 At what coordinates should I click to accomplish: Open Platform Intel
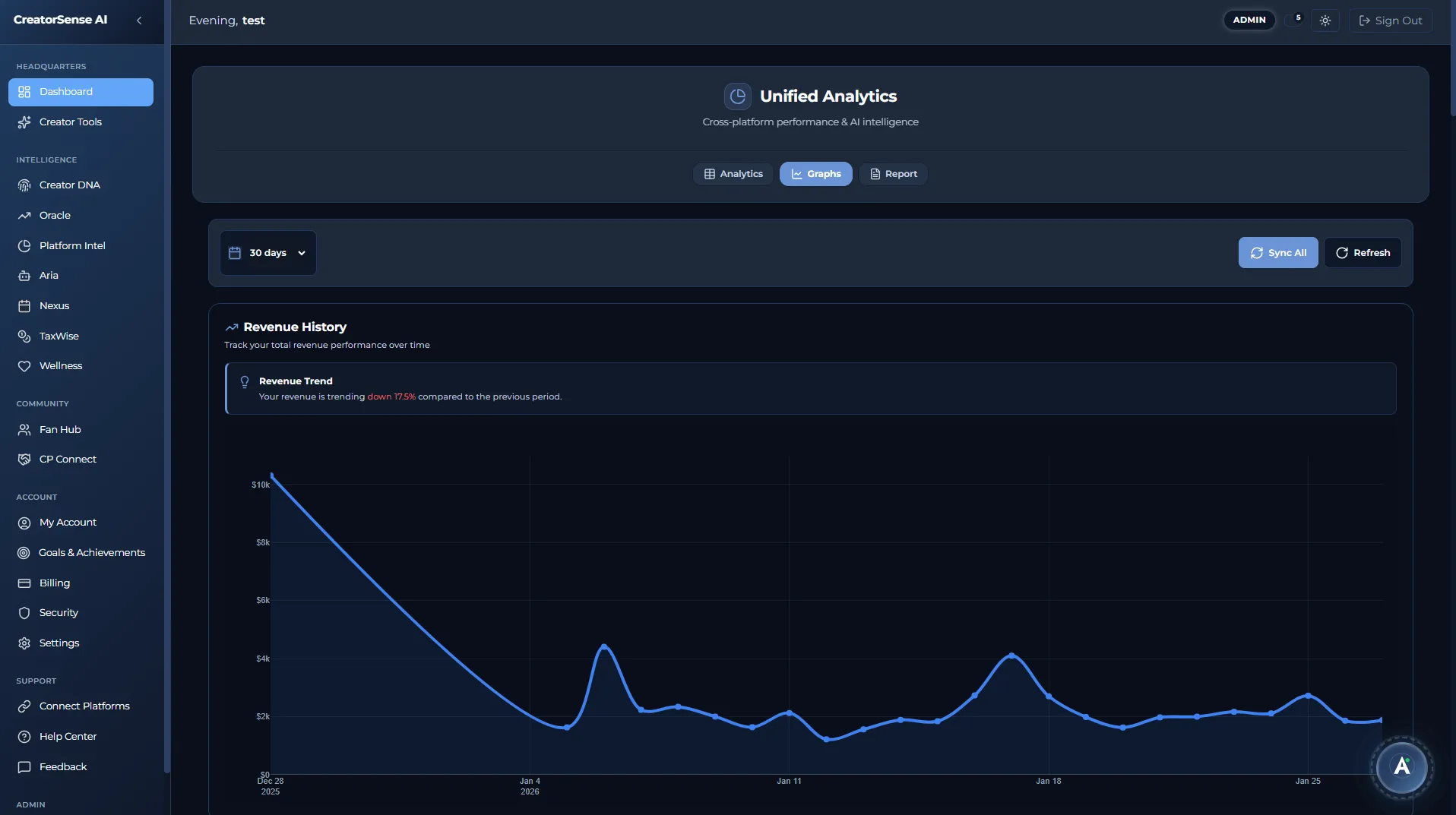pyautogui.click(x=71, y=245)
